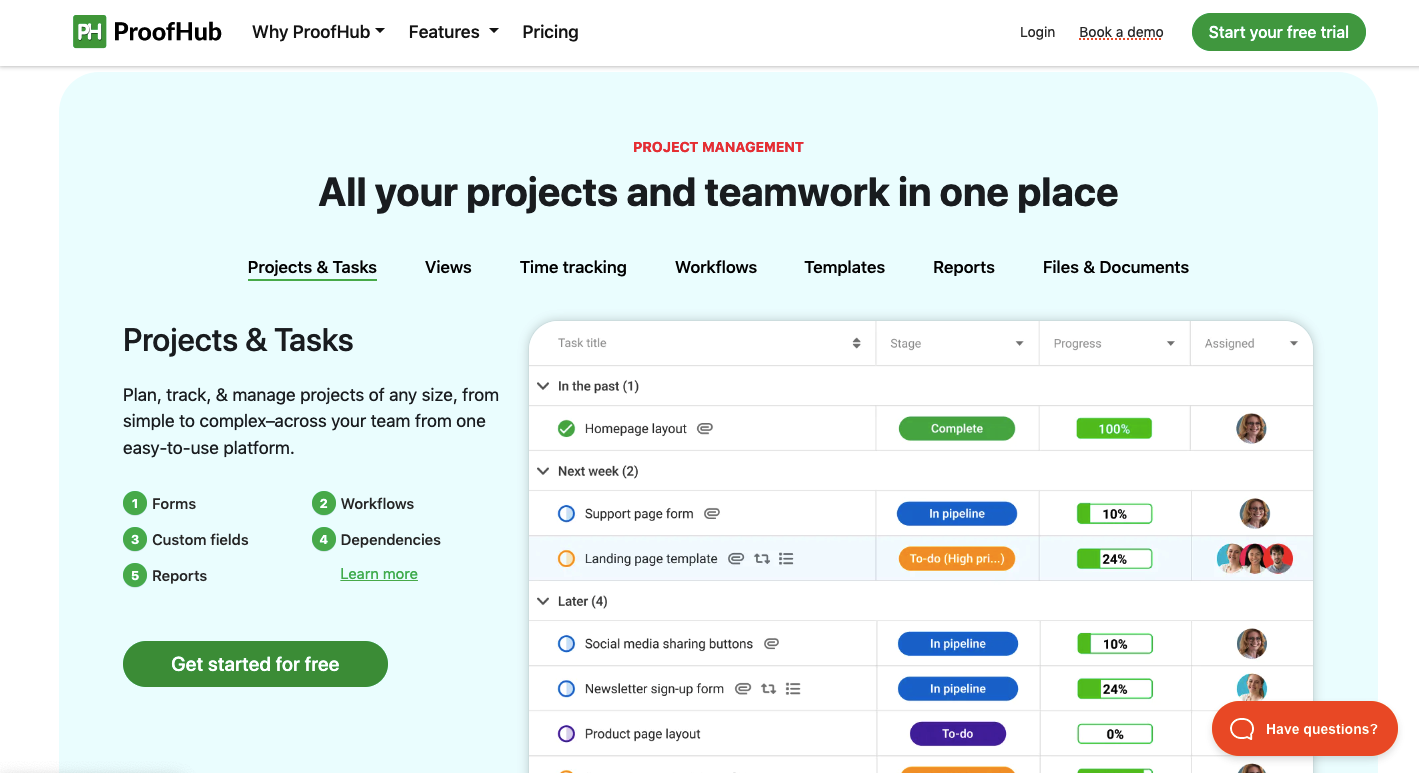
Task: Open the Stage column filter dropdown
Action: [x=1019, y=344]
